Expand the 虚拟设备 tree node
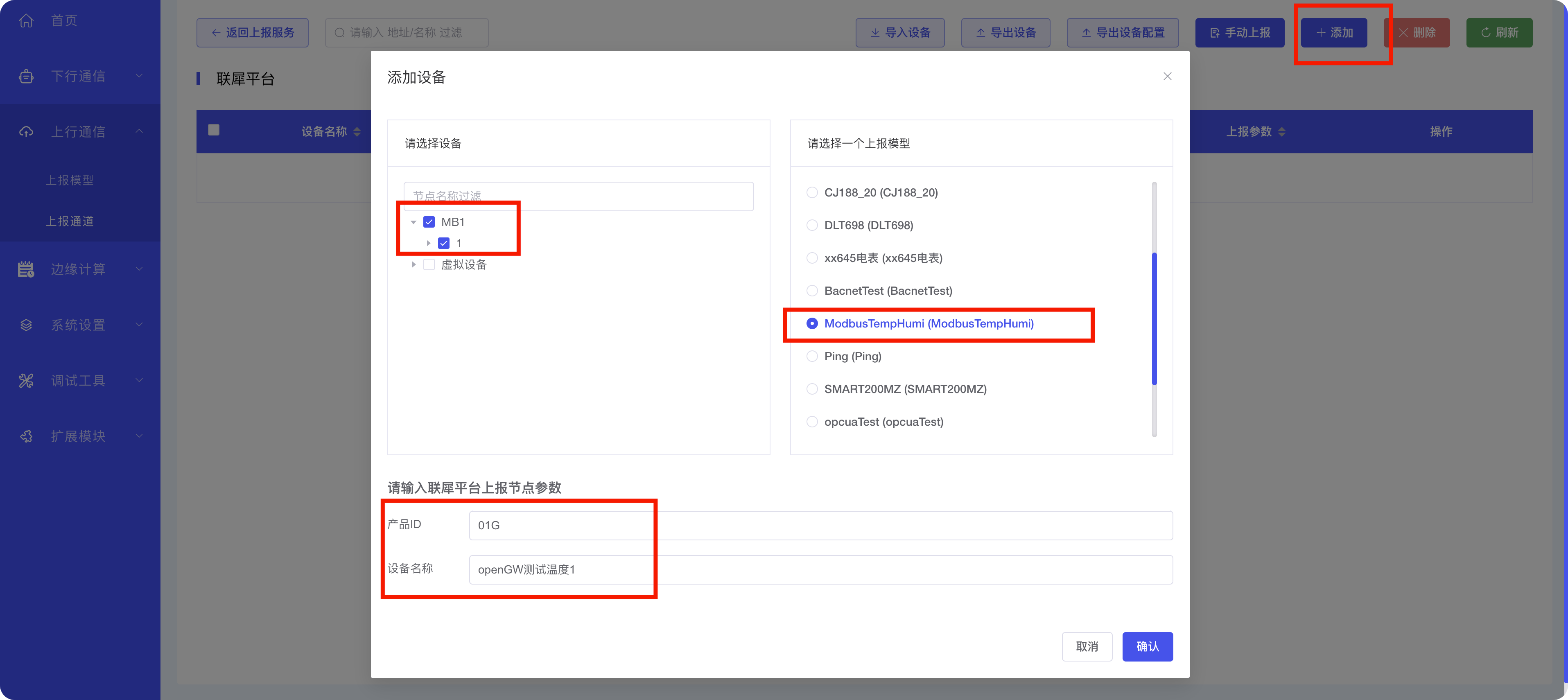The width and height of the screenshot is (1568, 700). click(413, 265)
